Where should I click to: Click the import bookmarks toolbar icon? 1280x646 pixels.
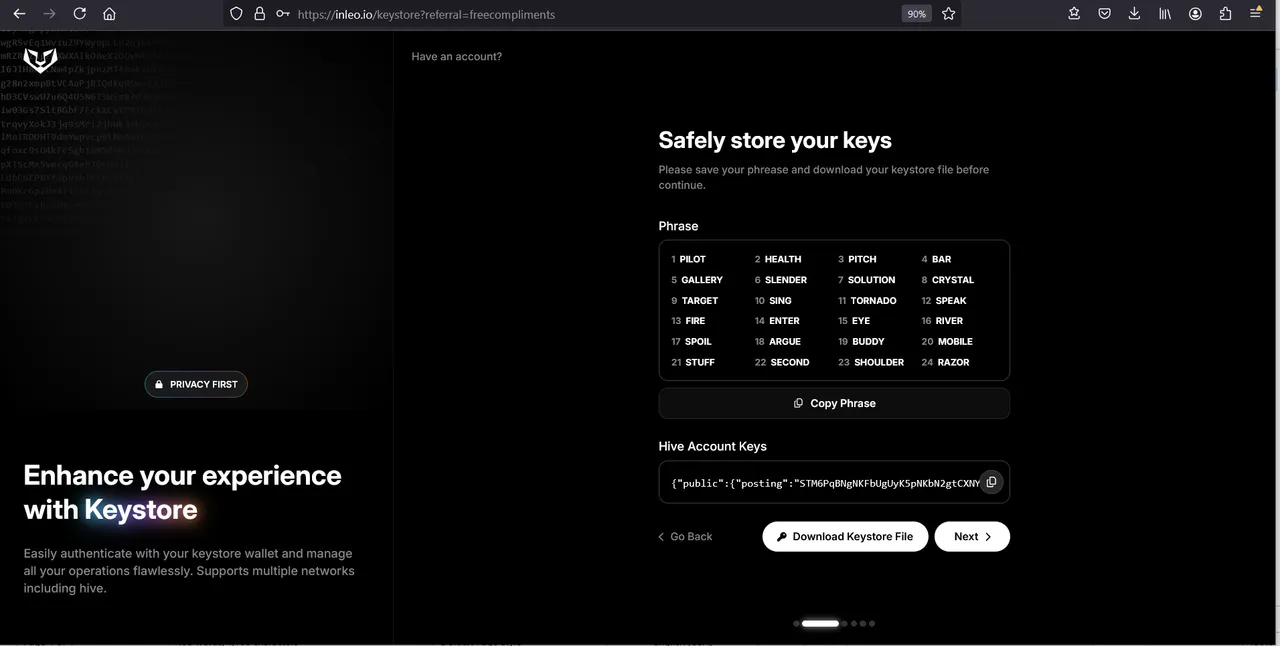coord(1074,14)
